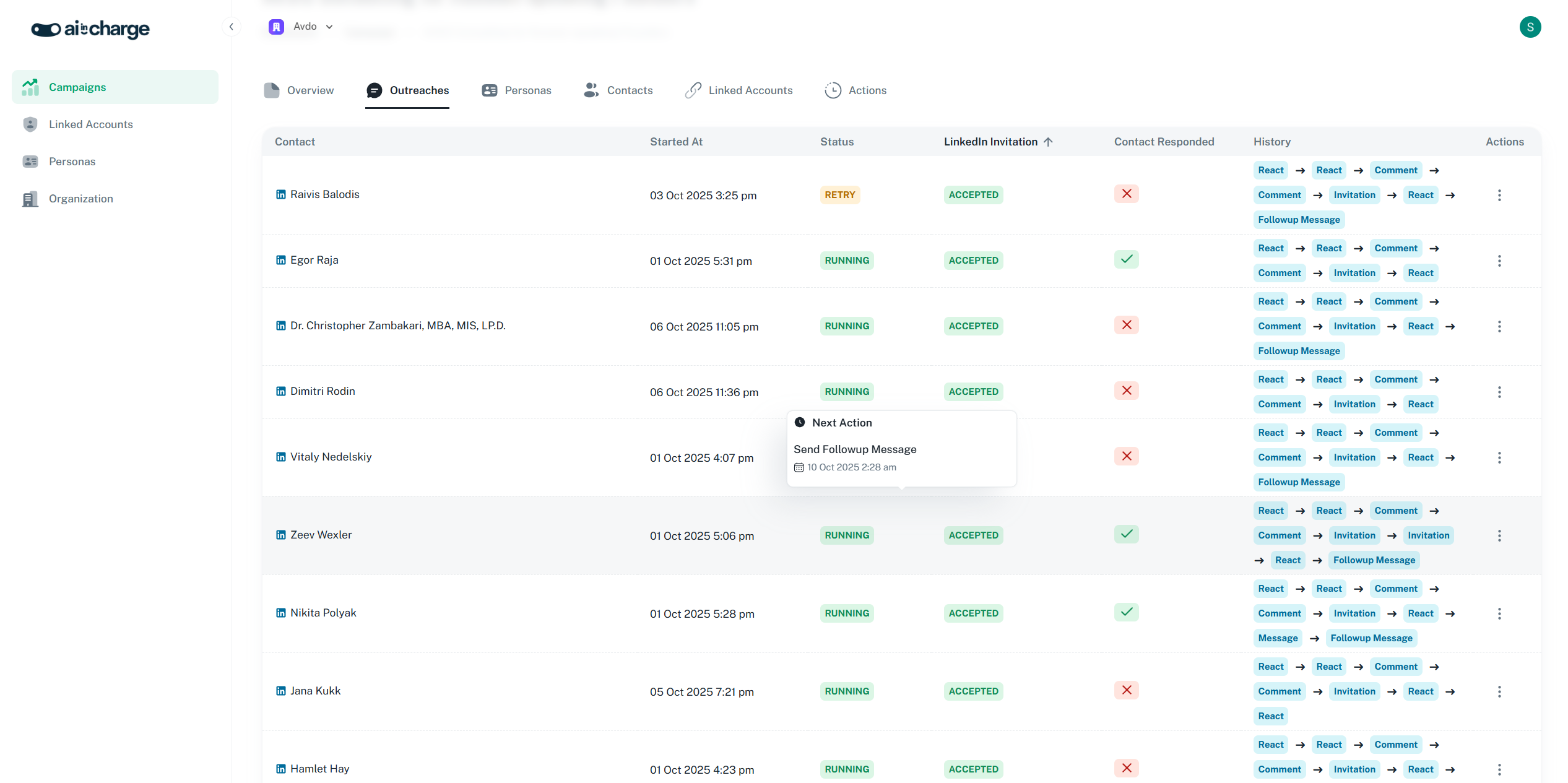Go to Linked Accounts in sidebar

(90, 124)
